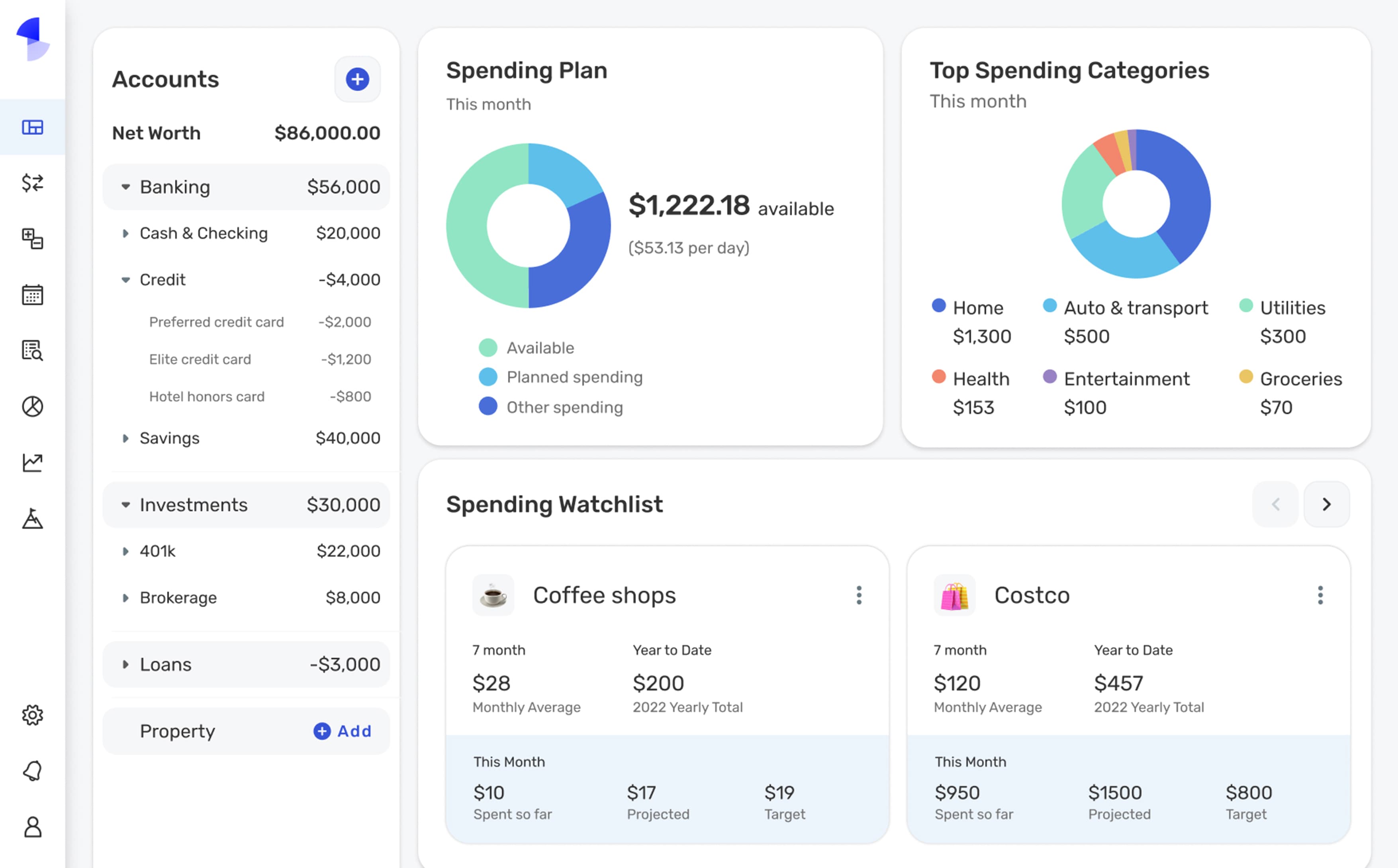Open the document search sidebar icon

[33, 350]
